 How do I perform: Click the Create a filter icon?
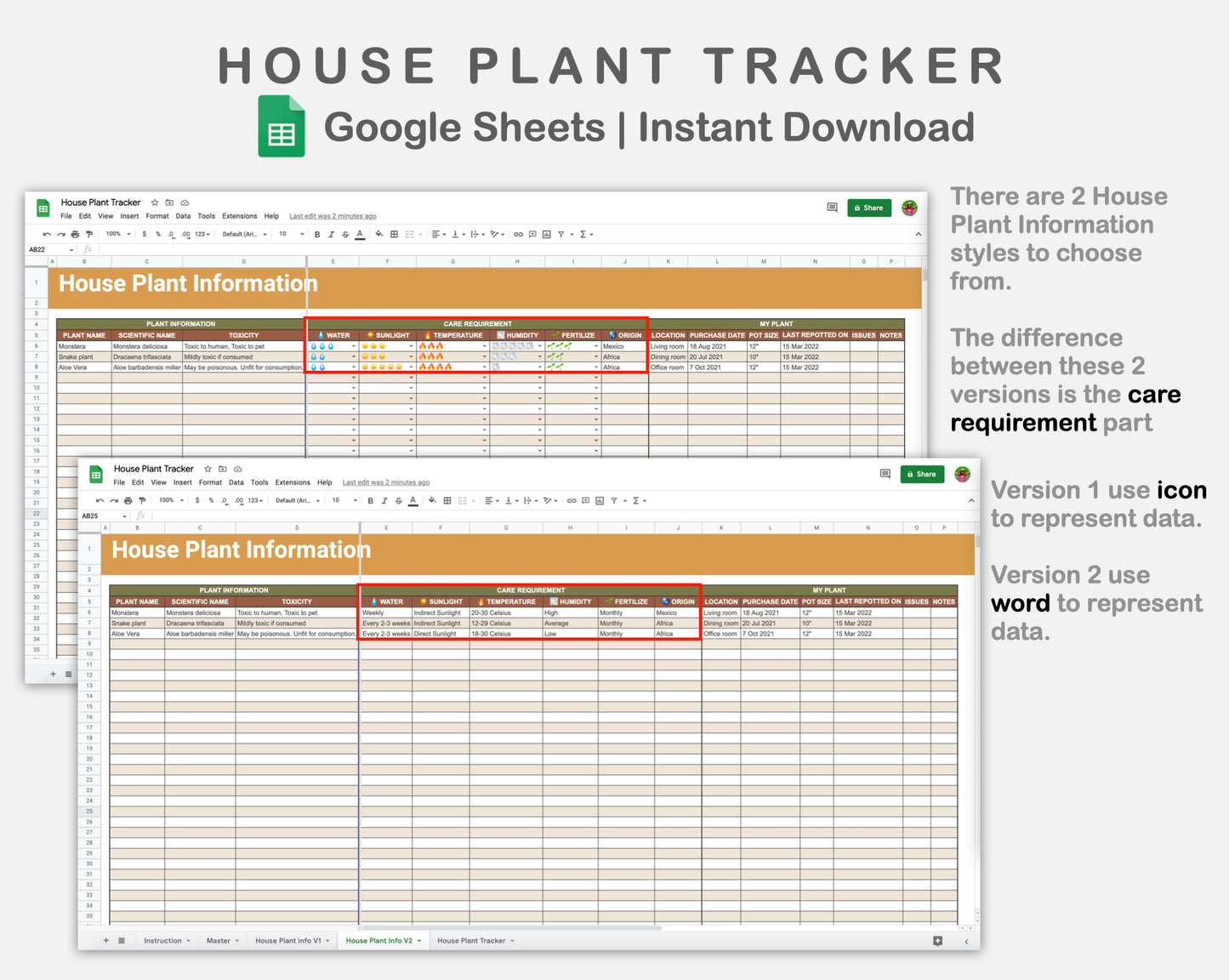click(x=612, y=501)
